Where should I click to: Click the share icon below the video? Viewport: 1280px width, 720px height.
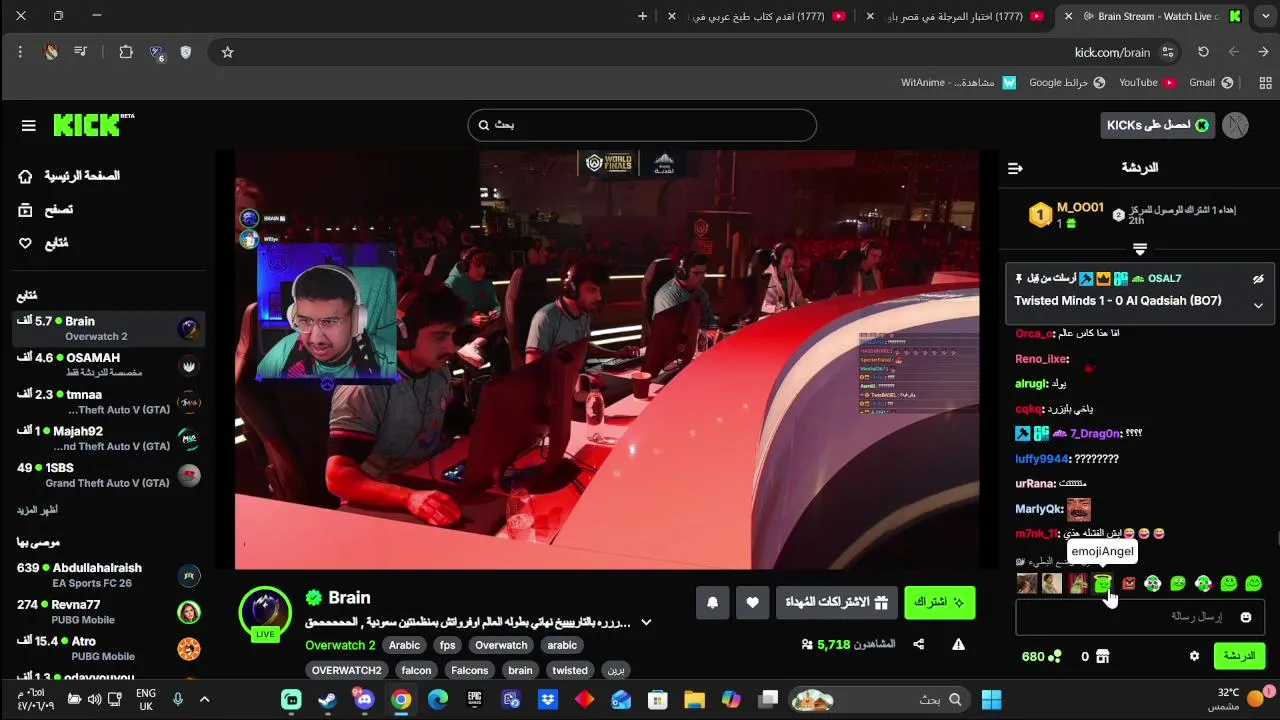[919, 644]
